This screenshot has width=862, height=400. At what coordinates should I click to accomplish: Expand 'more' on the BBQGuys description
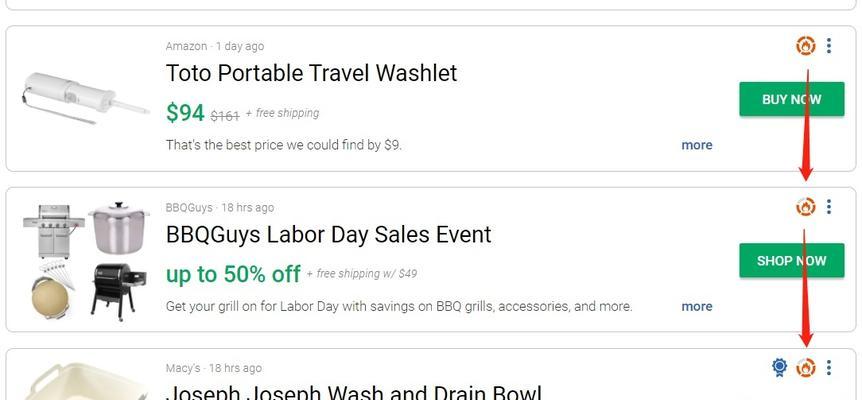click(697, 307)
